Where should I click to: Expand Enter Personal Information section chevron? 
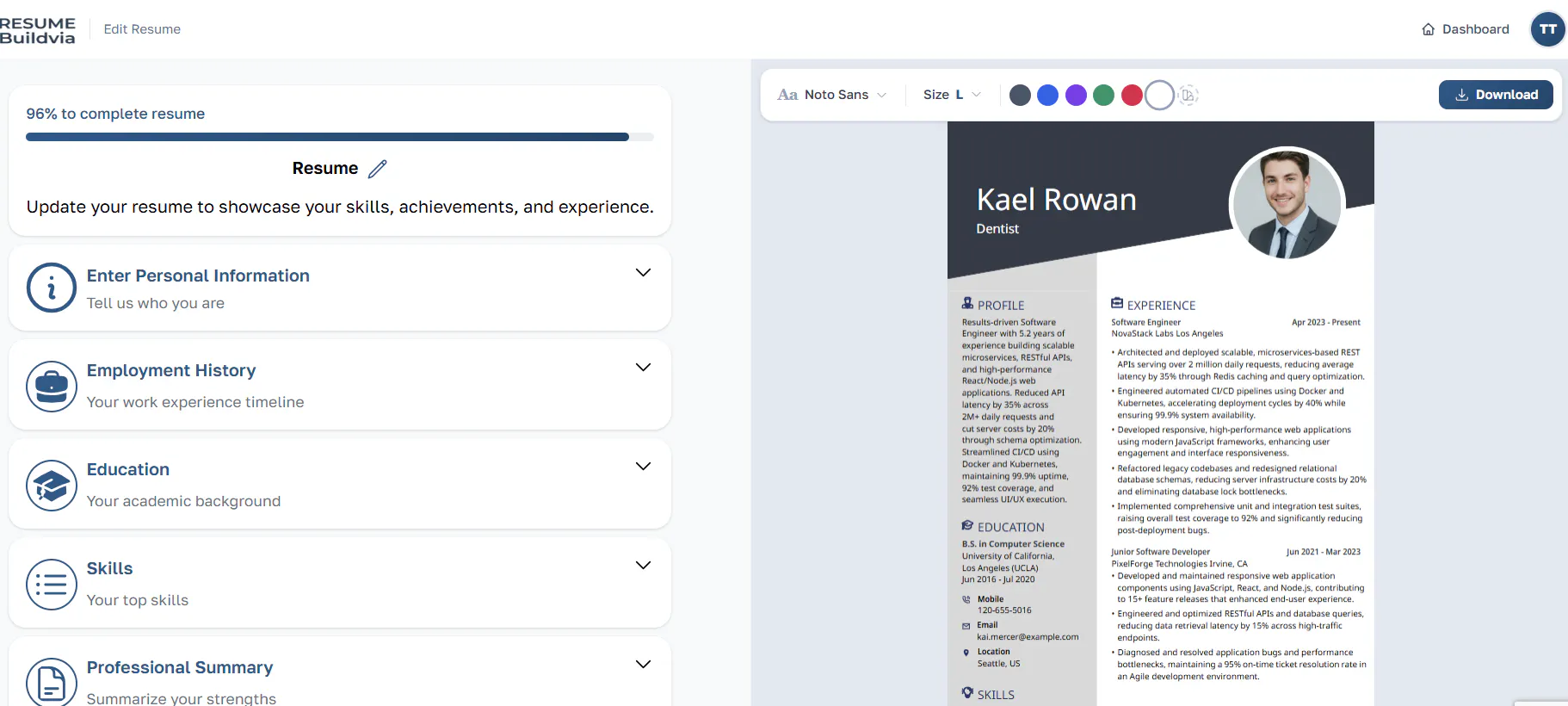click(643, 273)
